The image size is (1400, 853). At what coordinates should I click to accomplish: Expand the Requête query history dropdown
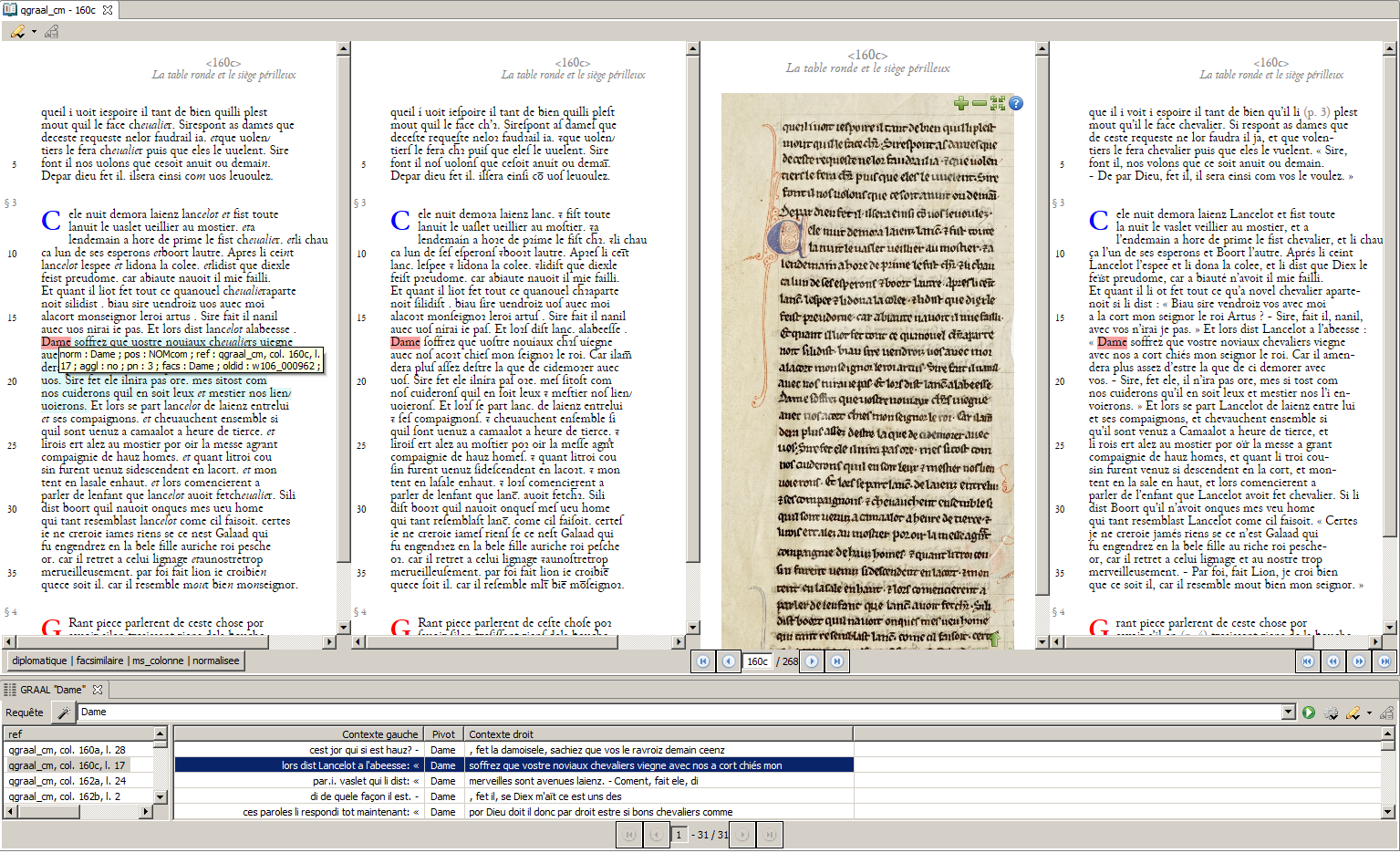1288,713
